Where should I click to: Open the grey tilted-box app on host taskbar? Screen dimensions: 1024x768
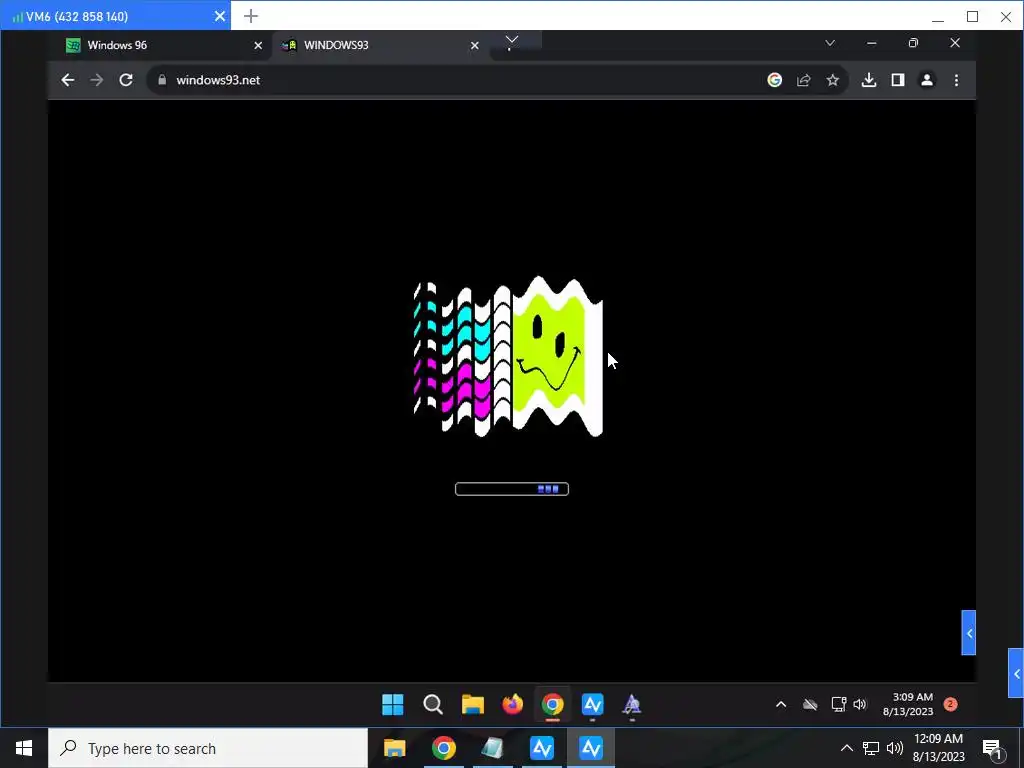492,748
